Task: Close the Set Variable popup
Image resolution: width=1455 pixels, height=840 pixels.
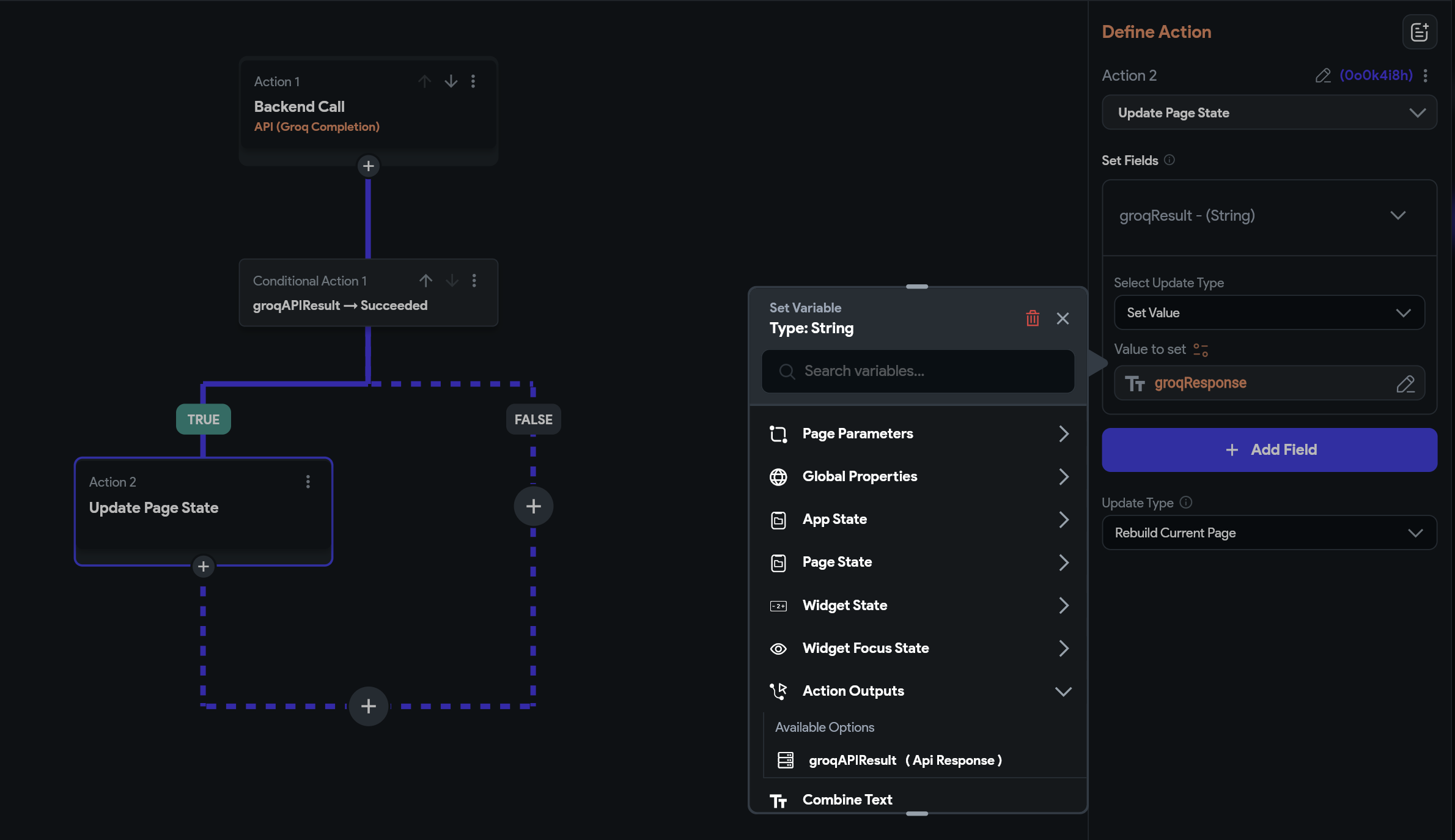Action: click(x=1063, y=319)
